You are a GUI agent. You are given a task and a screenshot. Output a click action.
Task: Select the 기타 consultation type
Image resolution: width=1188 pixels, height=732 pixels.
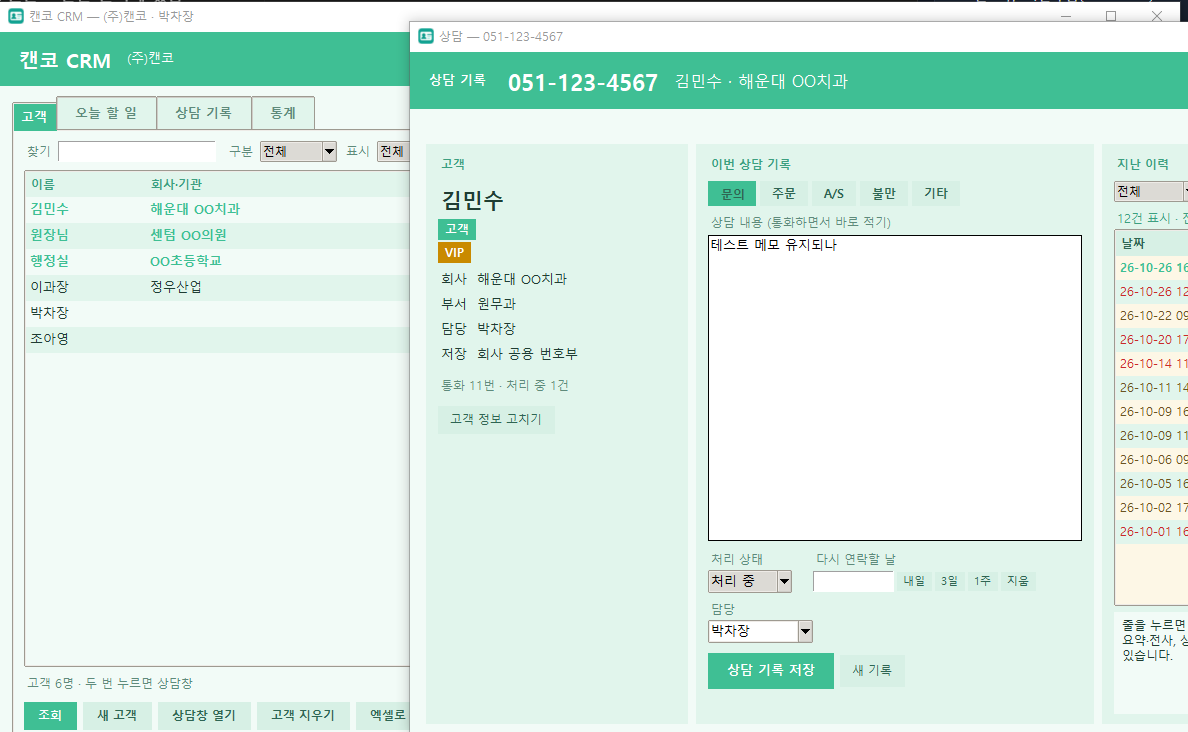pyautogui.click(x=936, y=194)
